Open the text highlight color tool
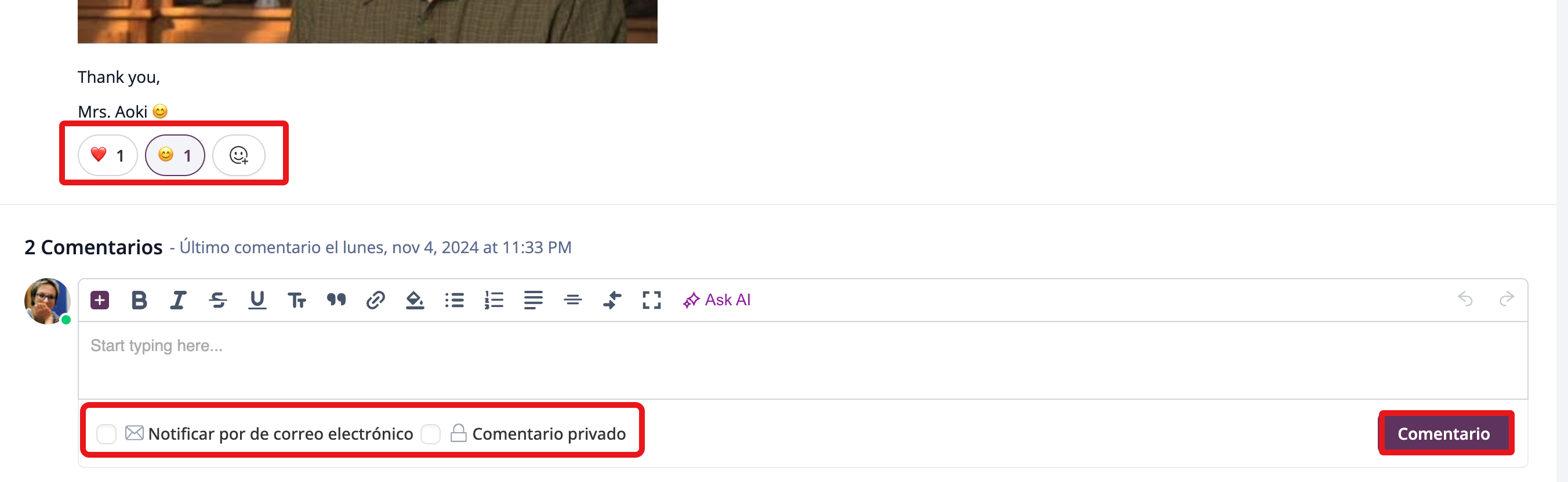This screenshot has height=482, width=1568. [x=415, y=300]
